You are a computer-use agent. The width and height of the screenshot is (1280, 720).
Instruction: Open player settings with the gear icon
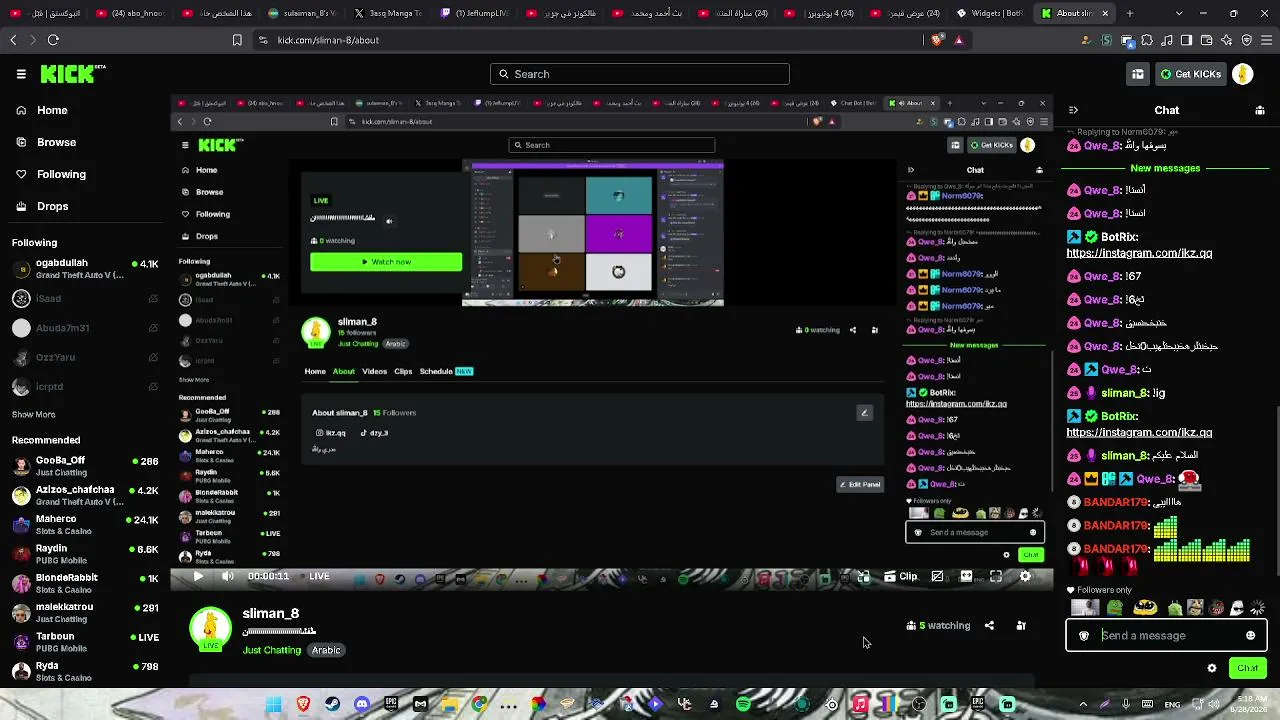tap(1025, 576)
